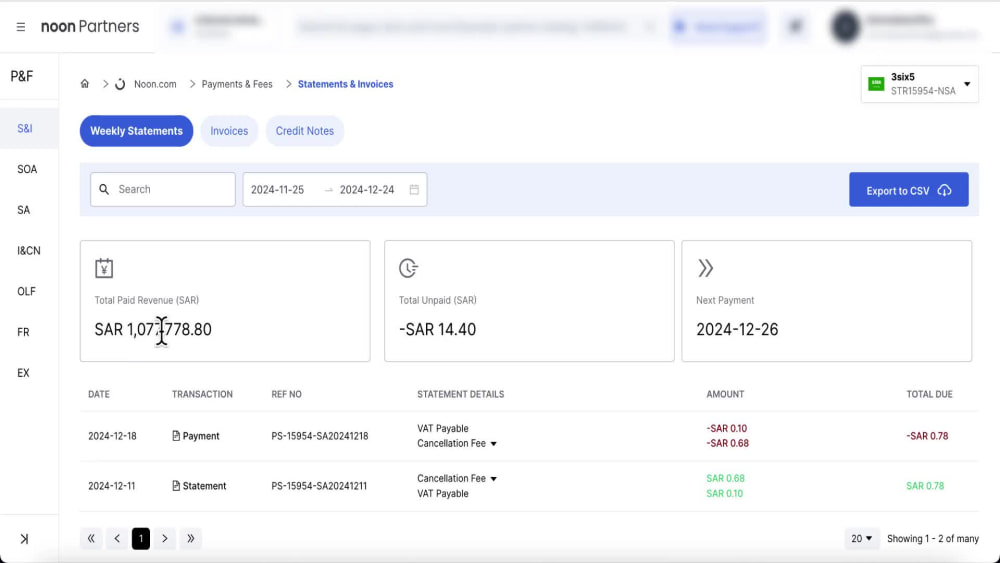This screenshot has height=563, width=1000.
Task: Jump to the last page of results
Action: 191,539
